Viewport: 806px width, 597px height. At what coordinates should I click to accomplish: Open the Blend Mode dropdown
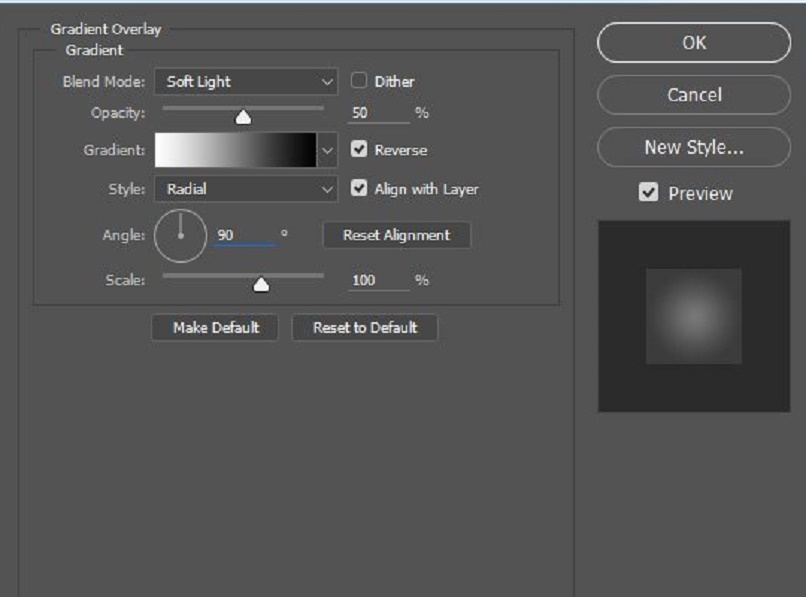(x=245, y=82)
